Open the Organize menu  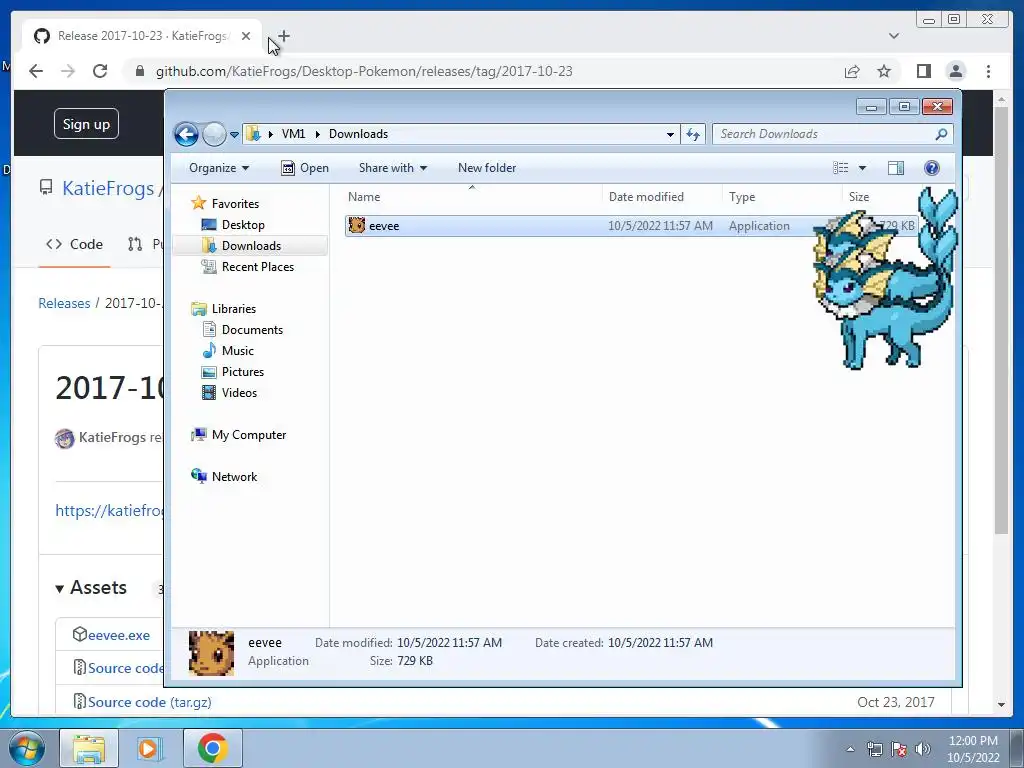tap(219, 168)
